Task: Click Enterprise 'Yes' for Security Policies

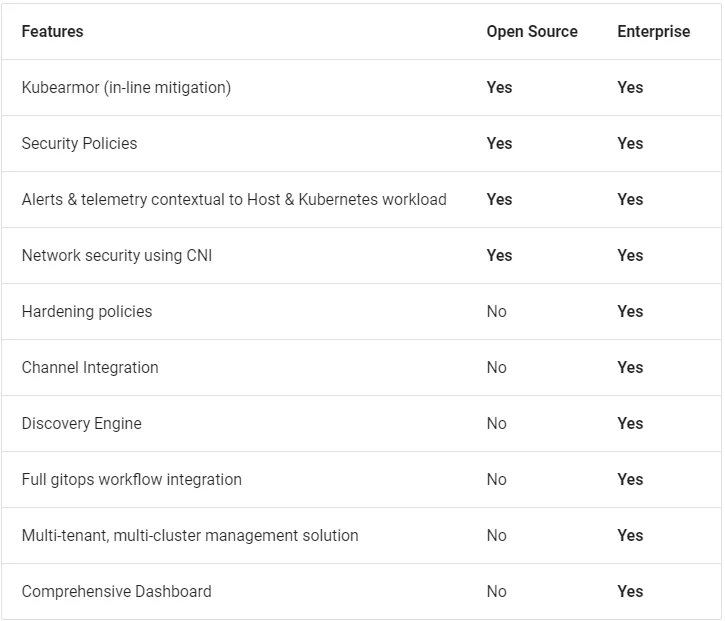Action: click(x=630, y=144)
